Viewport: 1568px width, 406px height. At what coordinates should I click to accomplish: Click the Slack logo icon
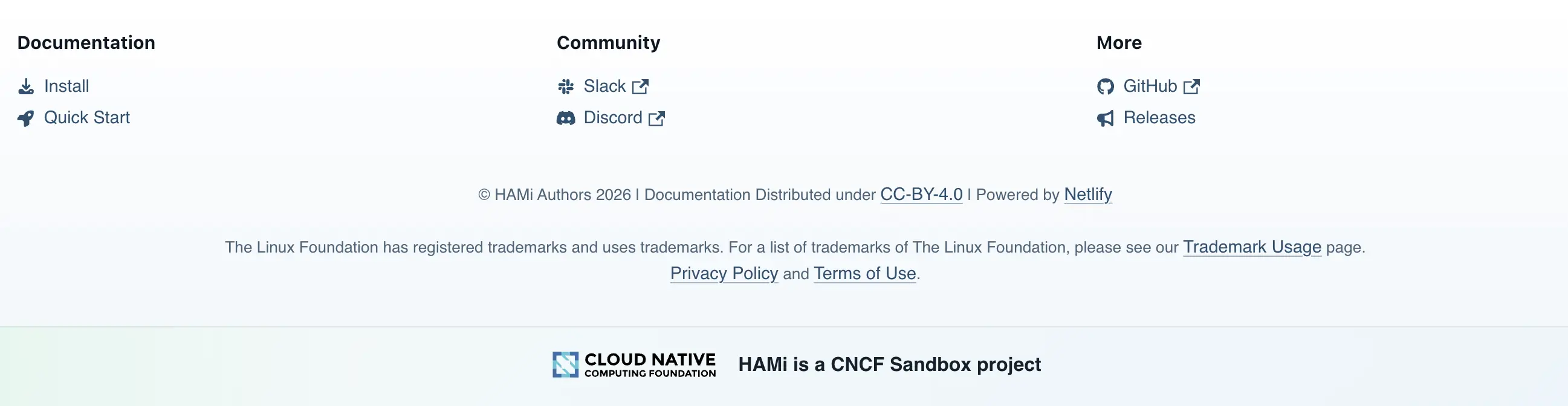tap(567, 86)
